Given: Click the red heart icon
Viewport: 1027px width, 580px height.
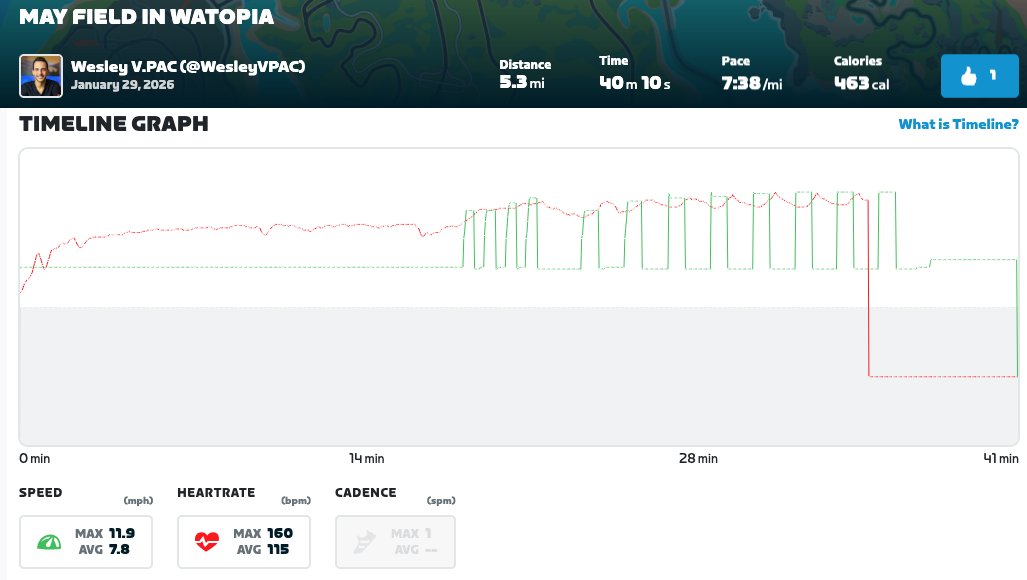Looking at the screenshot, I should coord(207,541).
